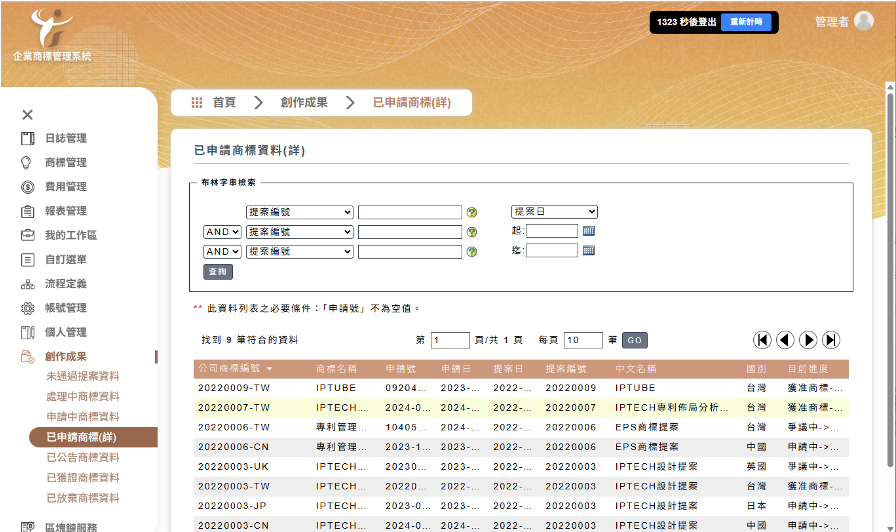Open 報表管理 clipboard icon
The height and width of the screenshot is (532, 896).
pos(27,211)
